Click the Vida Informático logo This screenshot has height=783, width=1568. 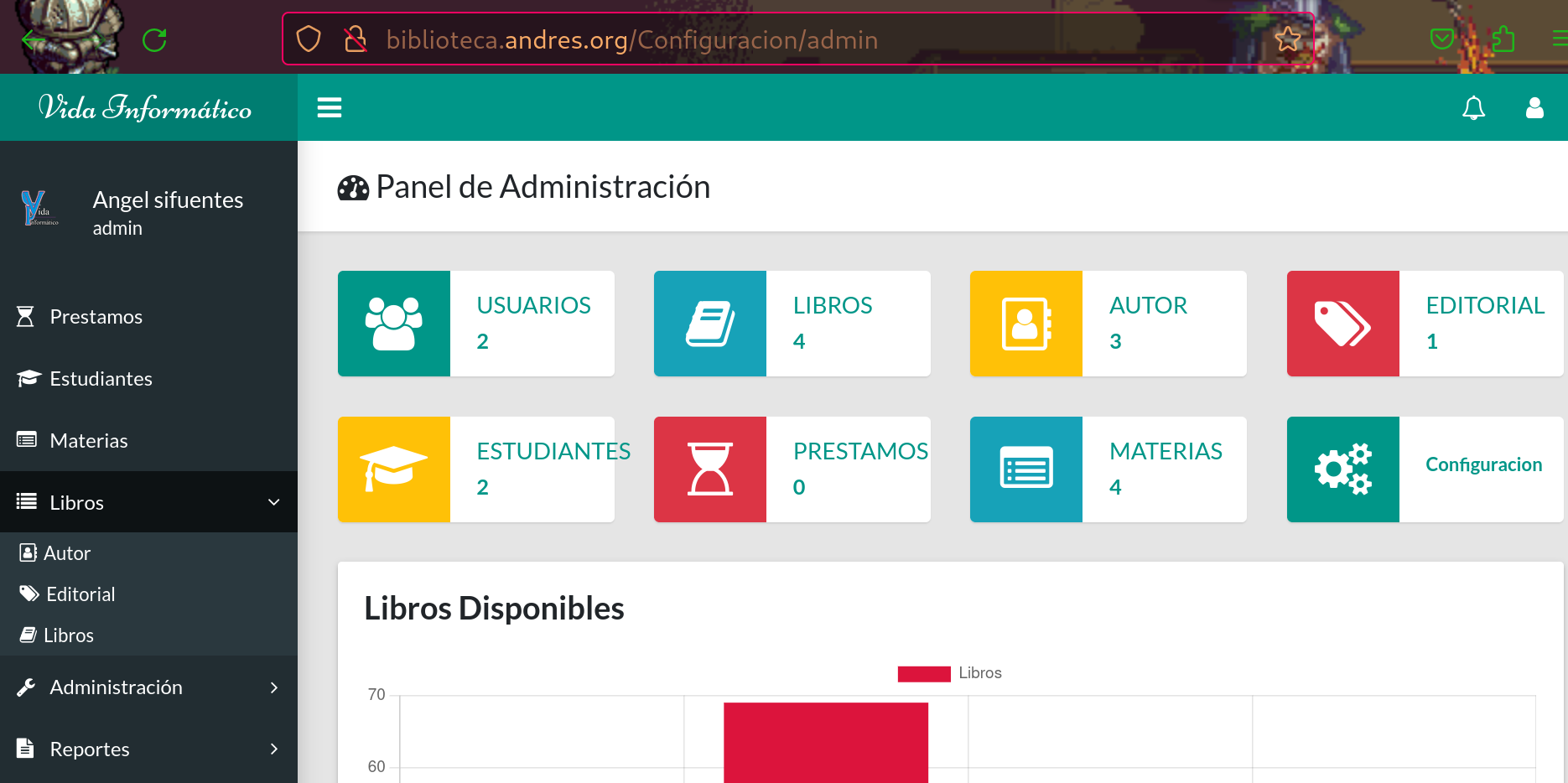click(145, 108)
